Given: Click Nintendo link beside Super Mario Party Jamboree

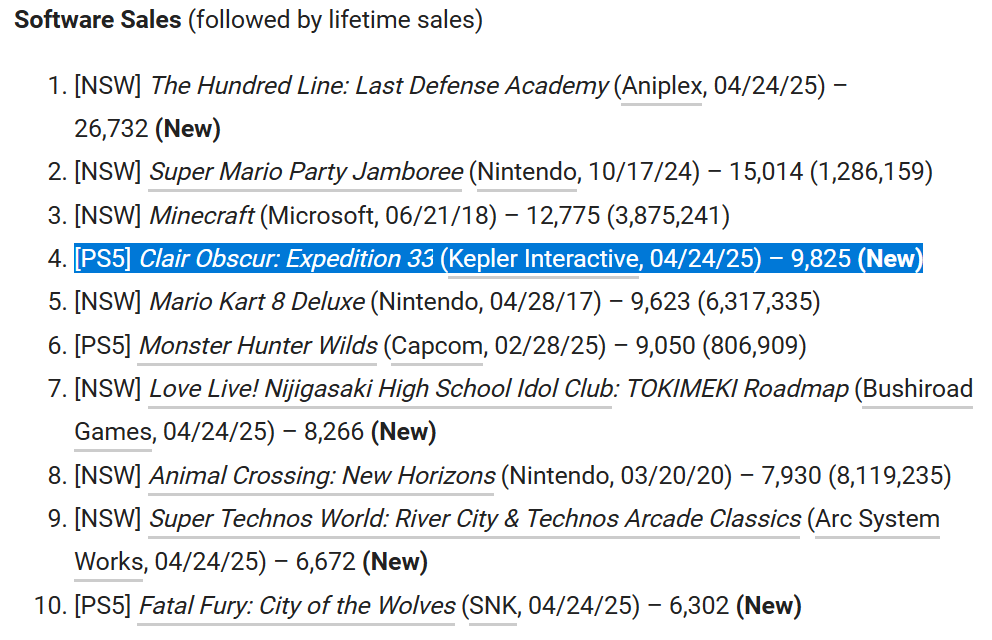Looking at the screenshot, I should 526,172.
